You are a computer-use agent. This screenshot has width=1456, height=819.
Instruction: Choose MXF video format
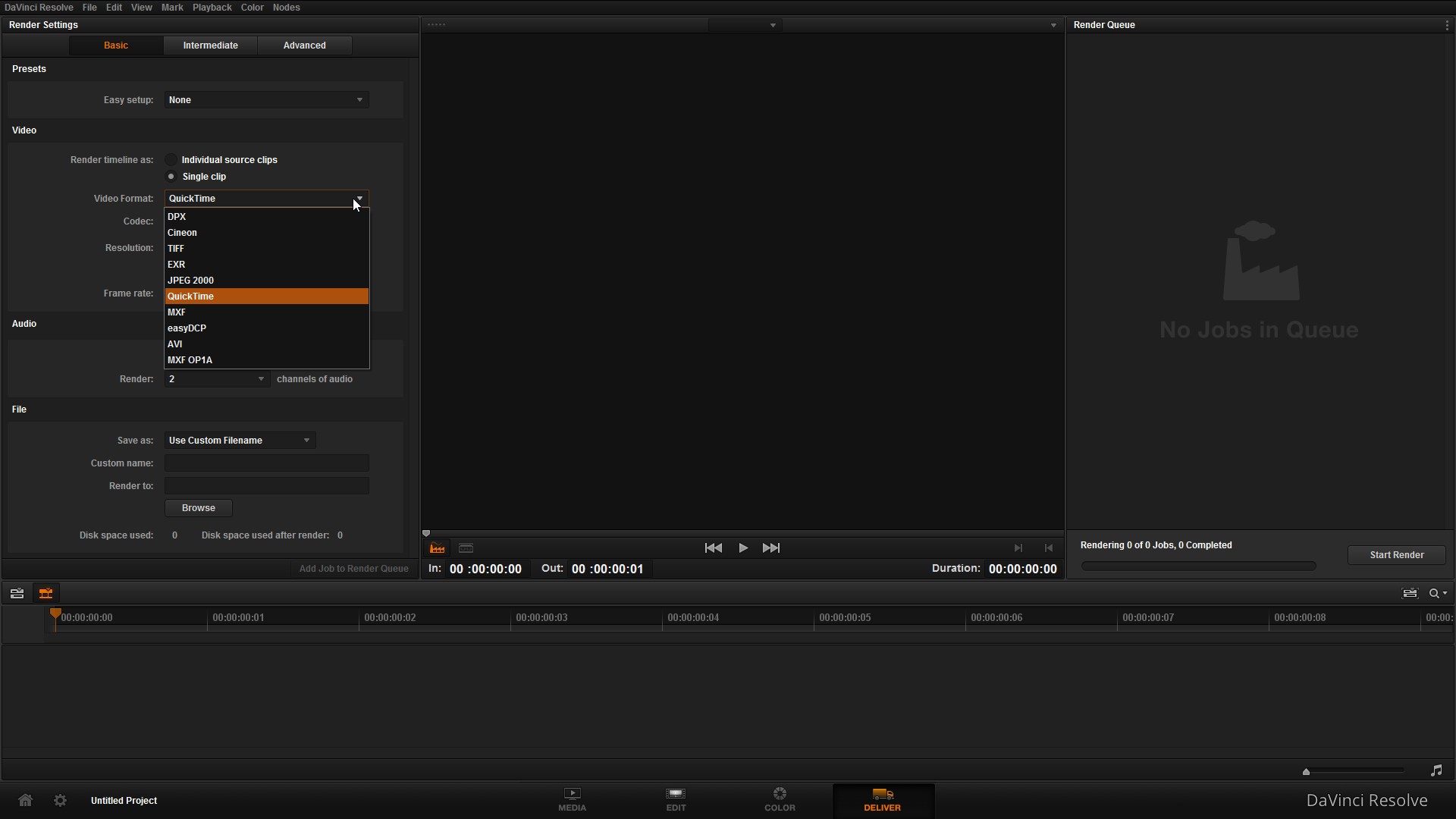[267, 312]
